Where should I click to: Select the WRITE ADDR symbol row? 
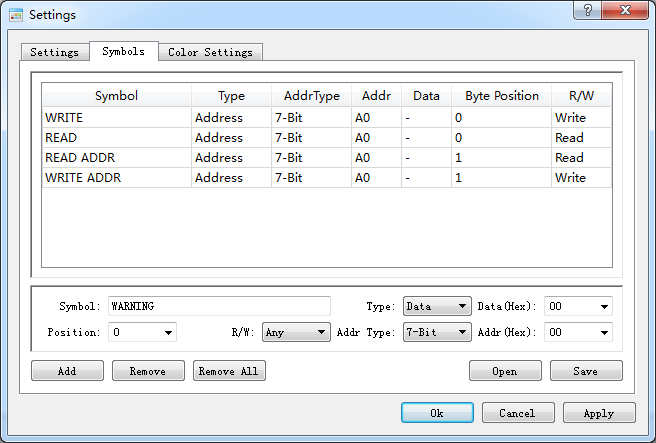coord(327,178)
